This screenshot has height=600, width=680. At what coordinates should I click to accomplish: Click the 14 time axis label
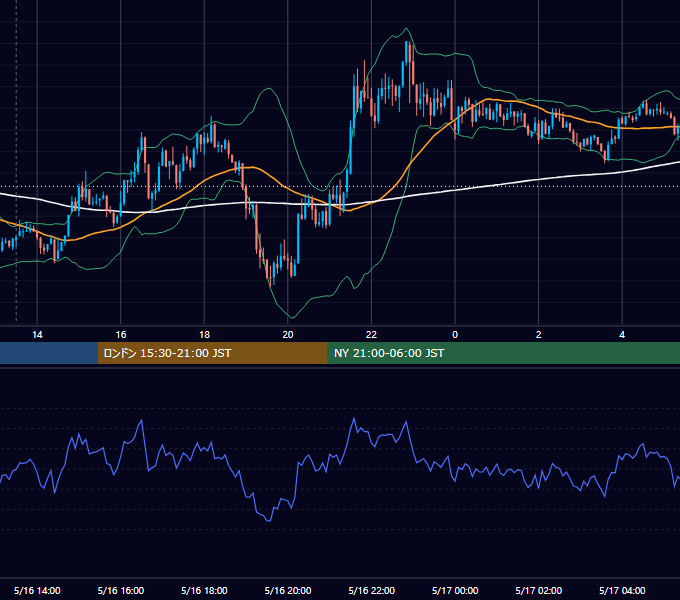click(x=37, y=335)
